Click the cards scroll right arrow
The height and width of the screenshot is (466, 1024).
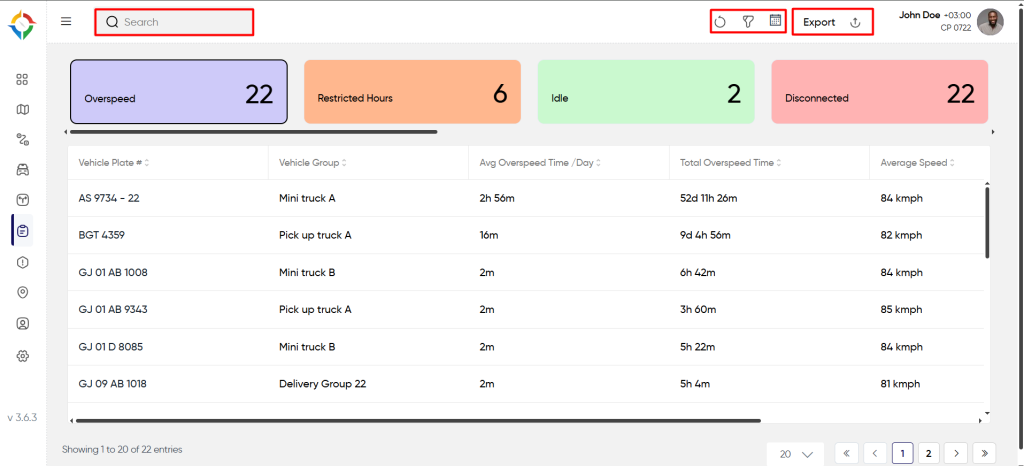993,132
